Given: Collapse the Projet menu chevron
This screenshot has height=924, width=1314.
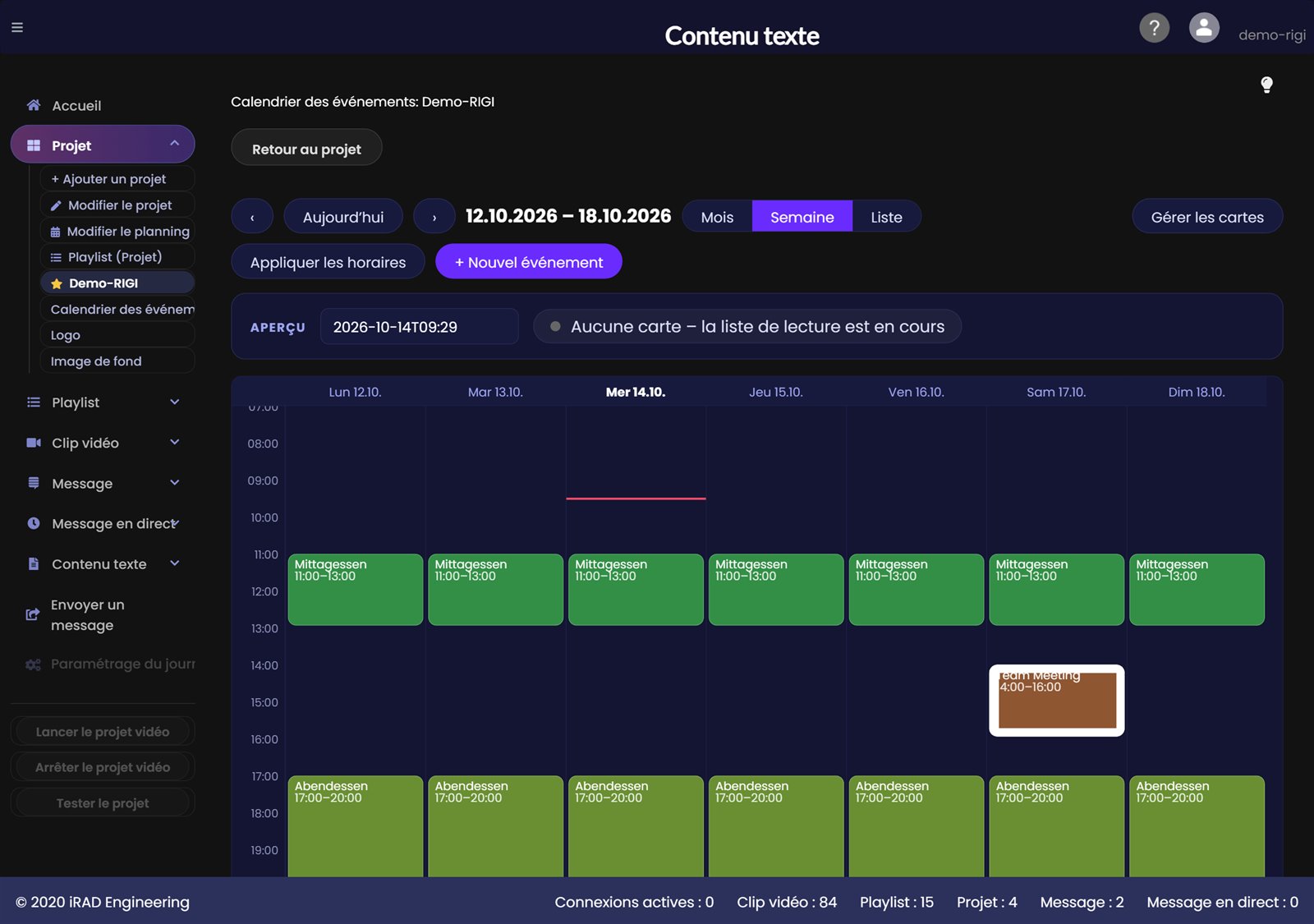Looking at the screenshot, I should pyautogui.click(x=175, y=144).
